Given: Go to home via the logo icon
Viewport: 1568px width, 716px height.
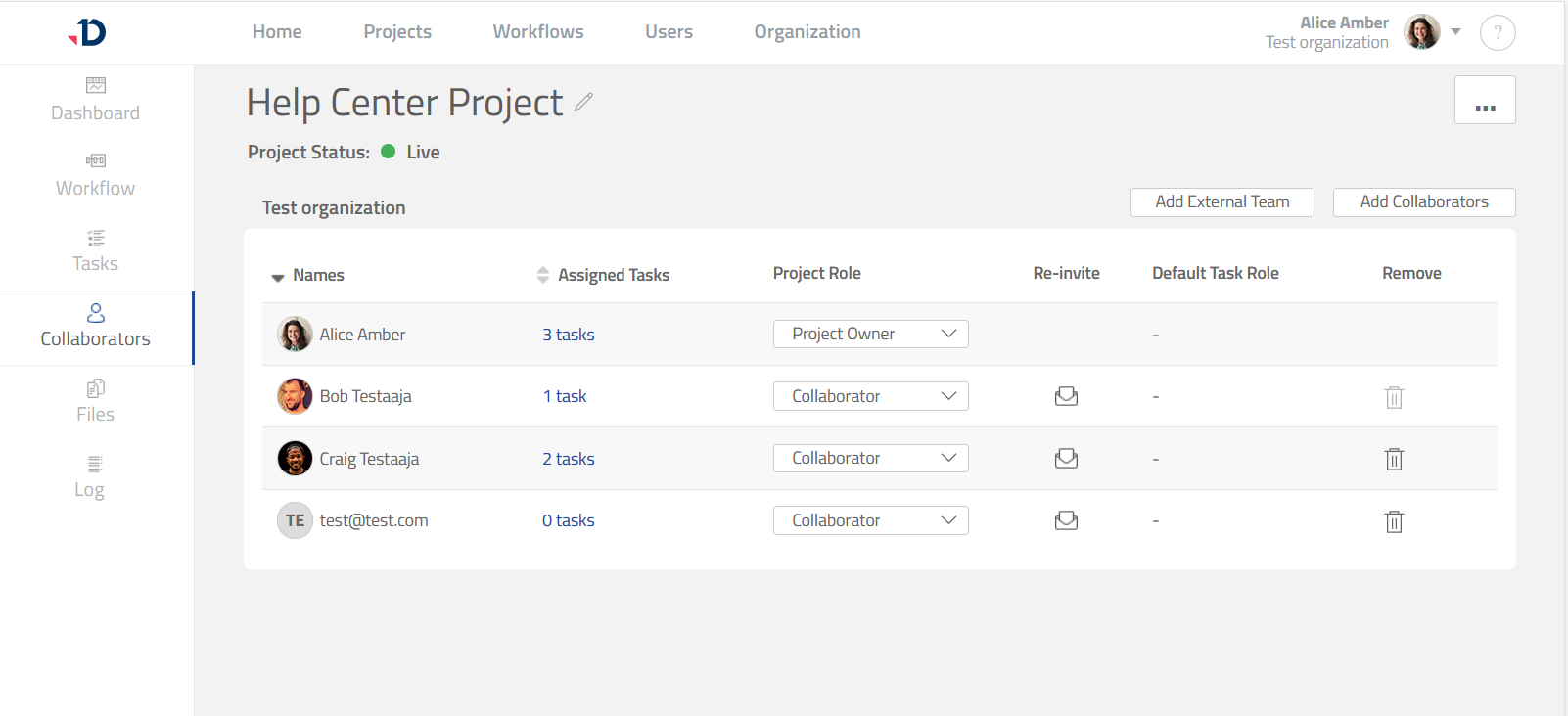Looking at the screenshot, I should pos(88,32).
